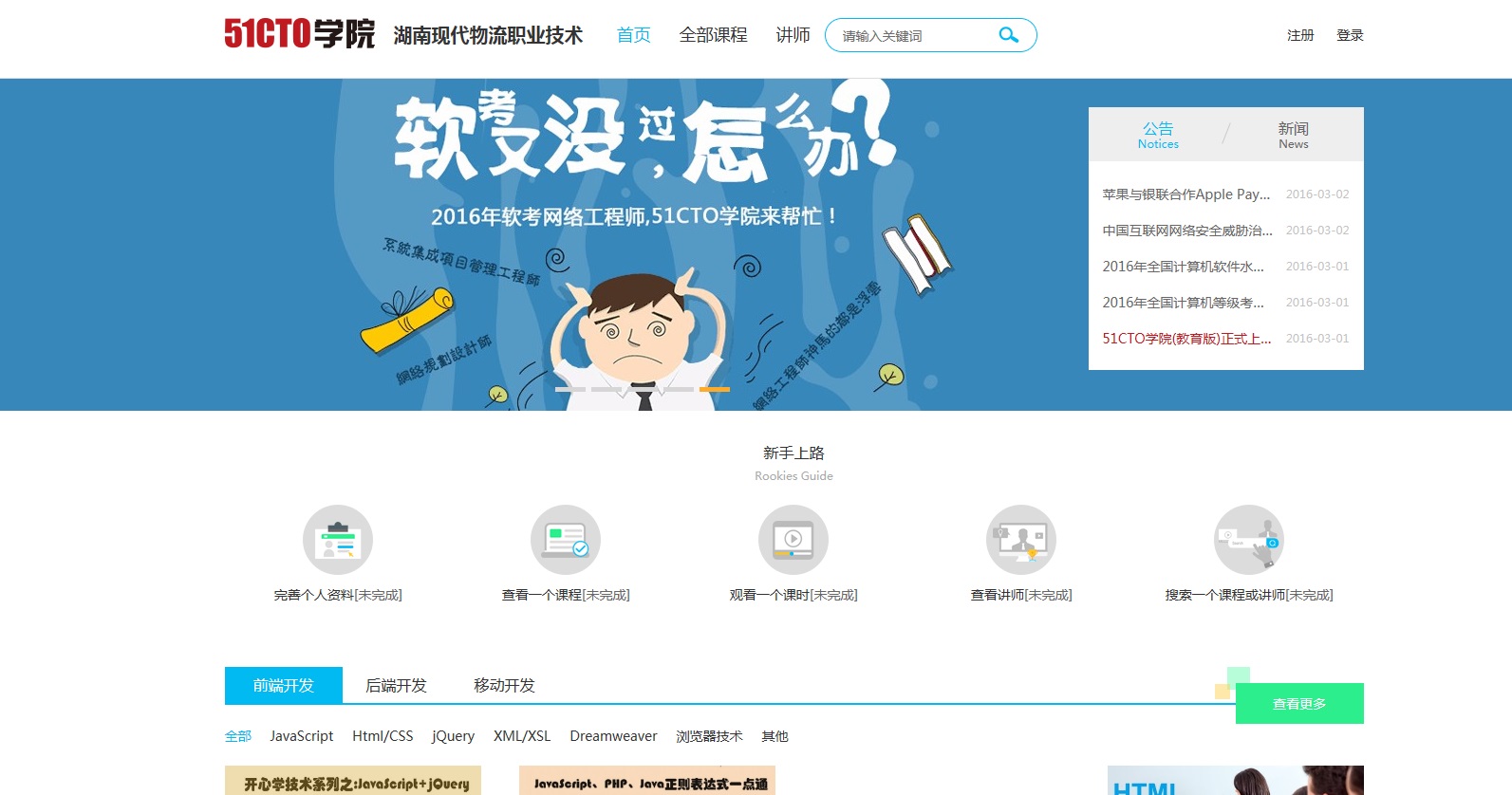
Task: Select the first banner carousel indicator
Action: click(x=570, y=389)
